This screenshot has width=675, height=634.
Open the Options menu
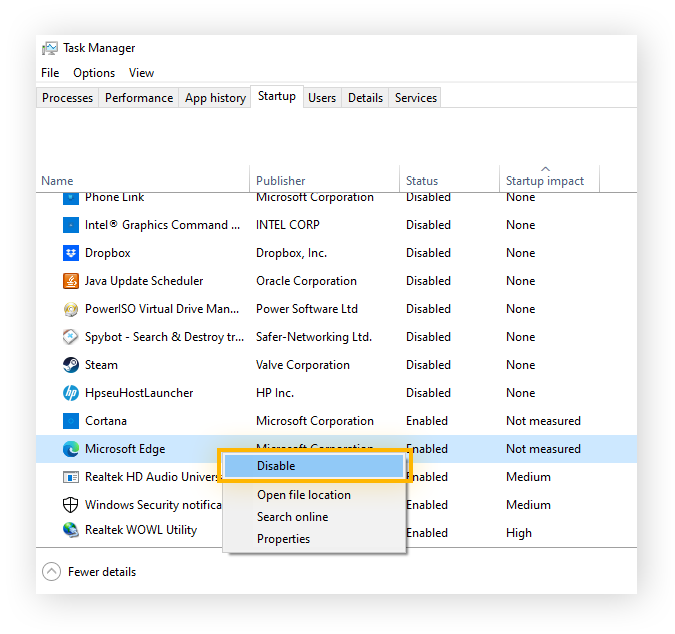[x=94, y=73]
